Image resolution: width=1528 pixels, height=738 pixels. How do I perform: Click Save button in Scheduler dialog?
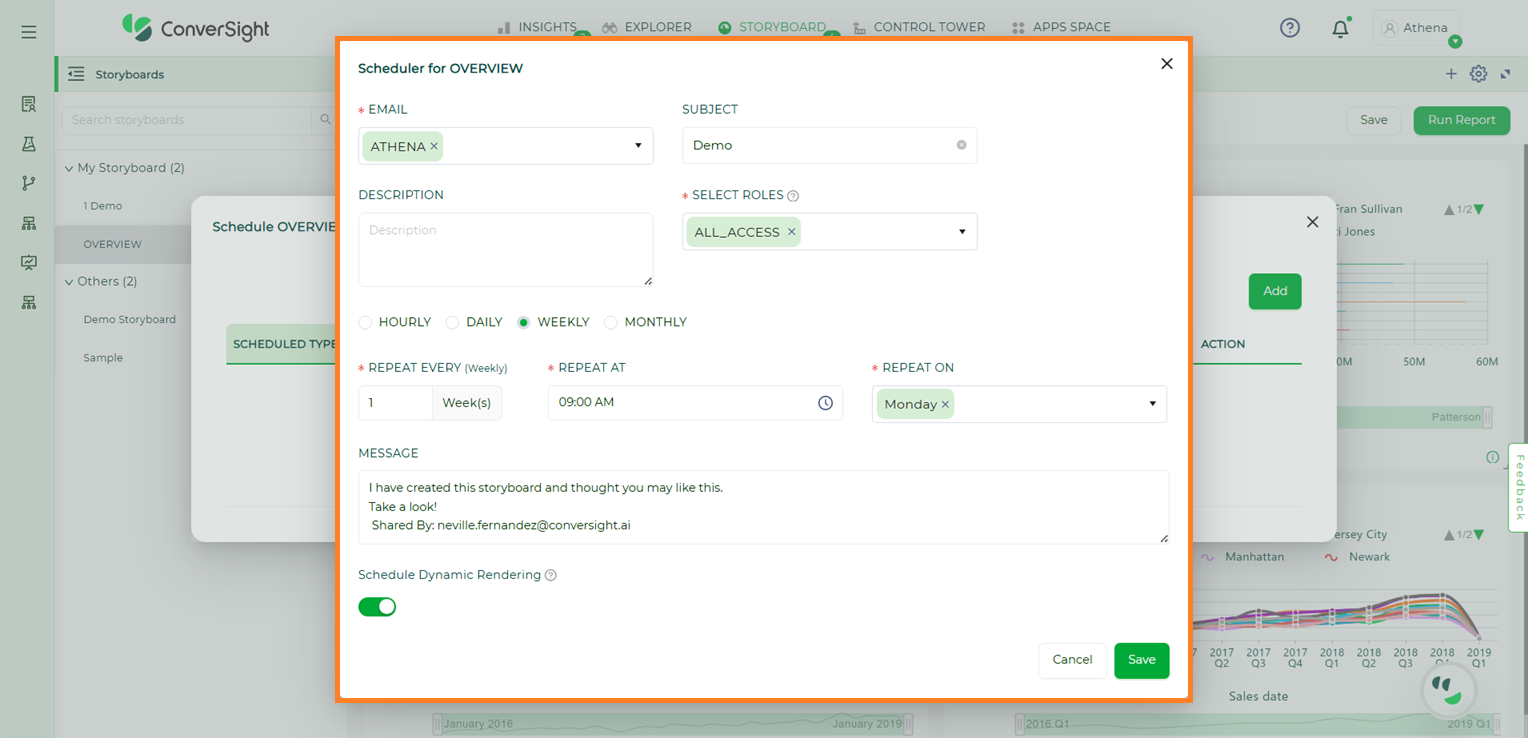coord(1142,660)
